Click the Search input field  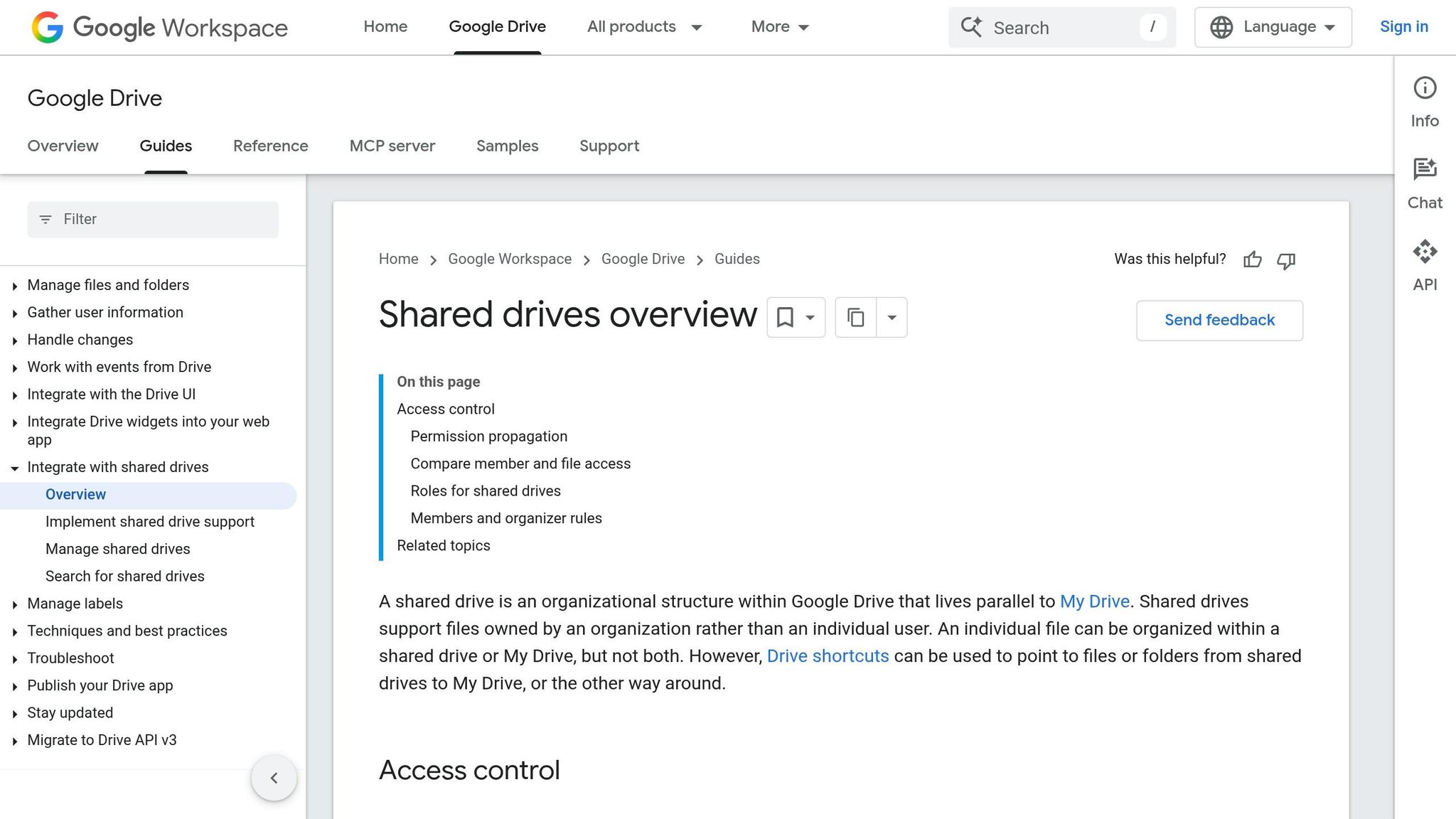(x=1061, y=28)
